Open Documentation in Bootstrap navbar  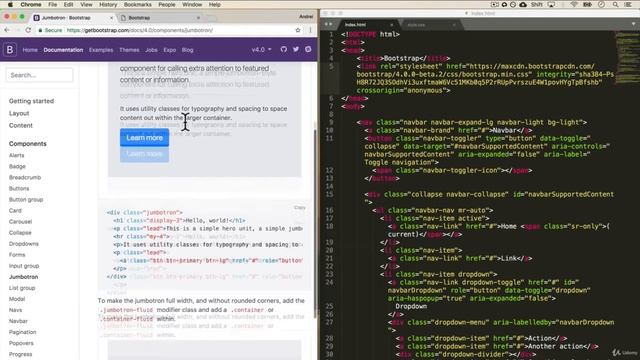coord(63,50)
